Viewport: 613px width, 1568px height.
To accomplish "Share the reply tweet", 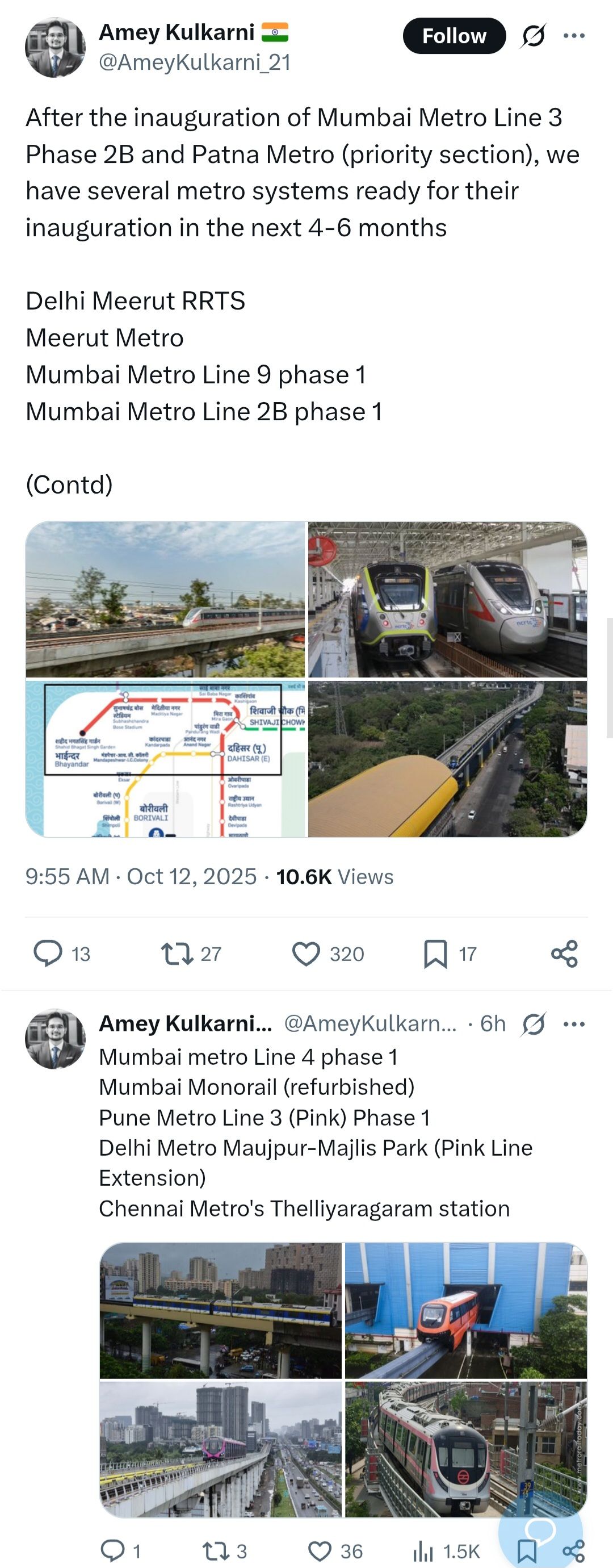I will [x=573, y=1551].
